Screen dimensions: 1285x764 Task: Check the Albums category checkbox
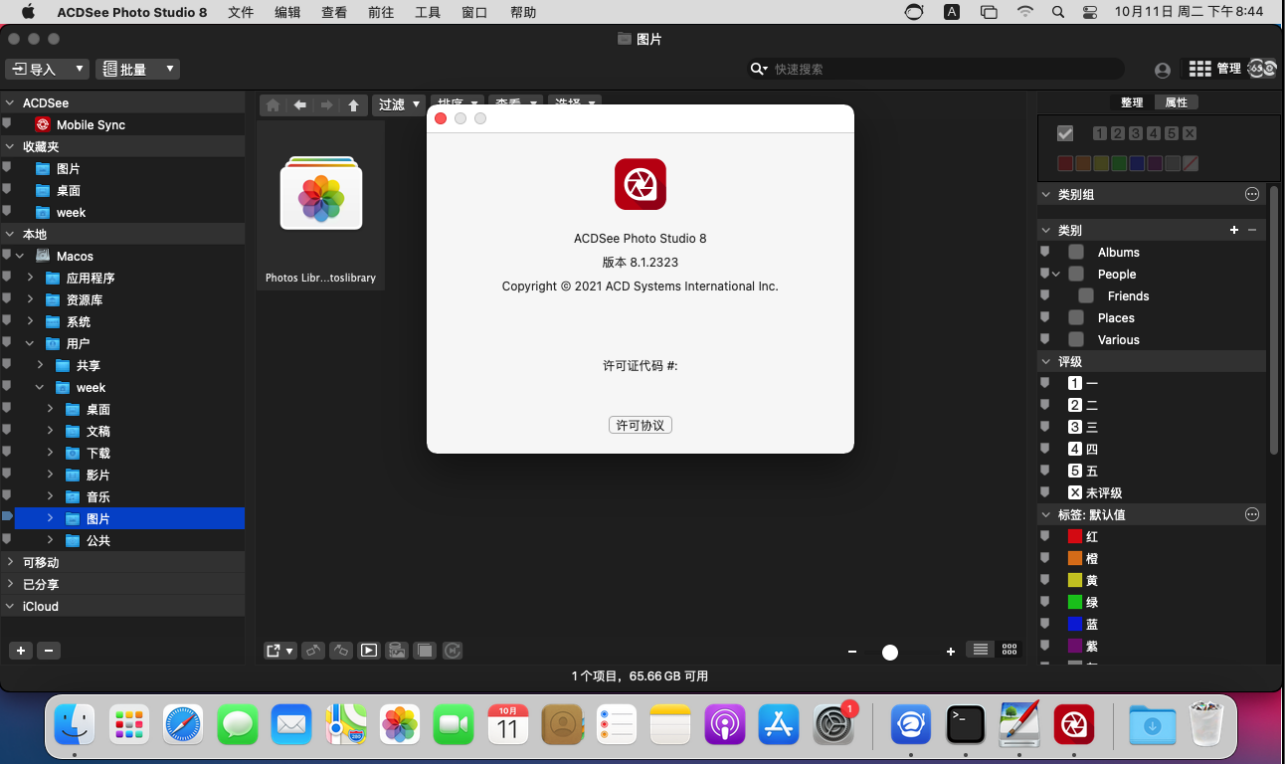(x=1076, y=252)
